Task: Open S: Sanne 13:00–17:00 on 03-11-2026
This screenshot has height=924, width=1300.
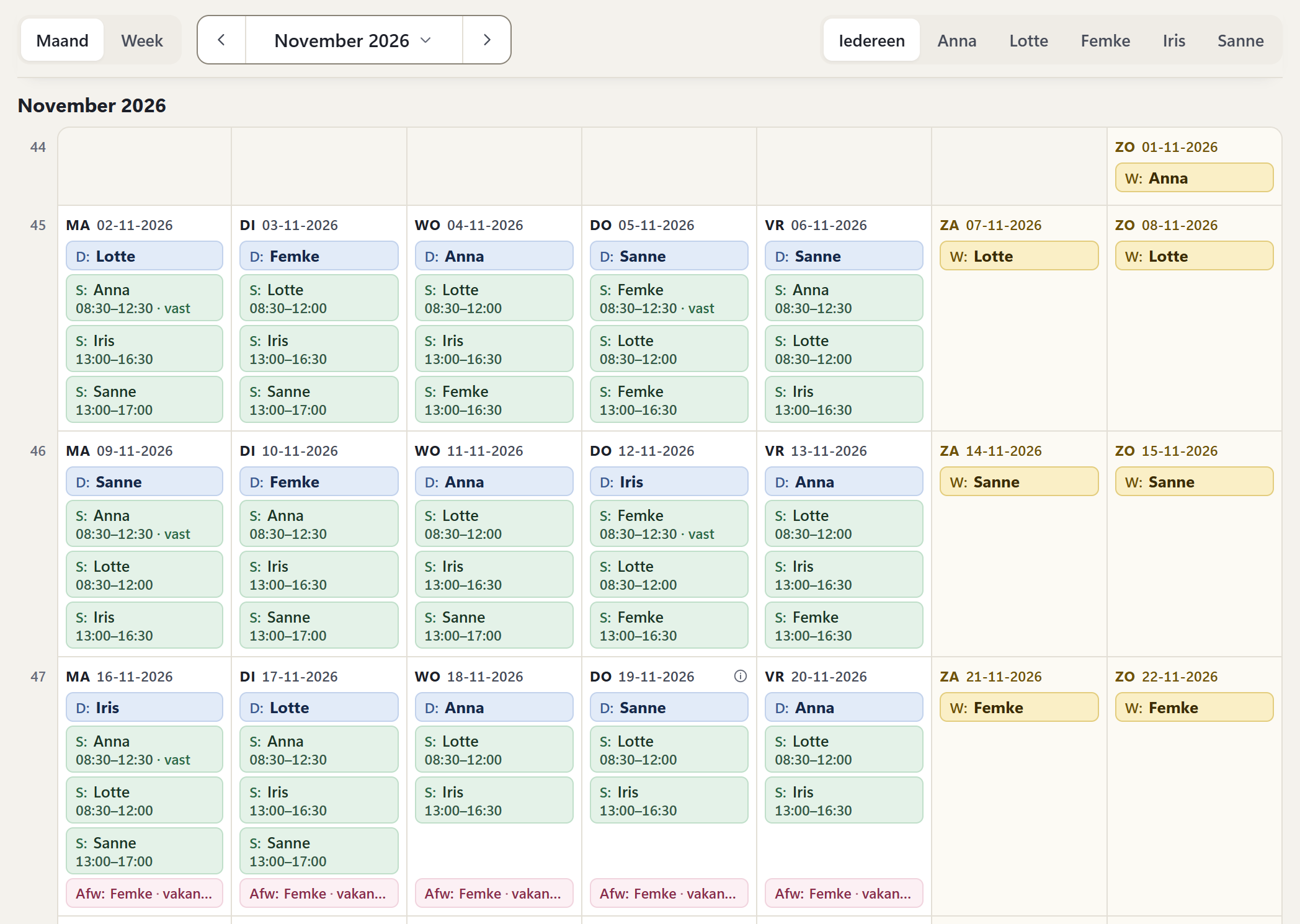Action: coord(319,400)
